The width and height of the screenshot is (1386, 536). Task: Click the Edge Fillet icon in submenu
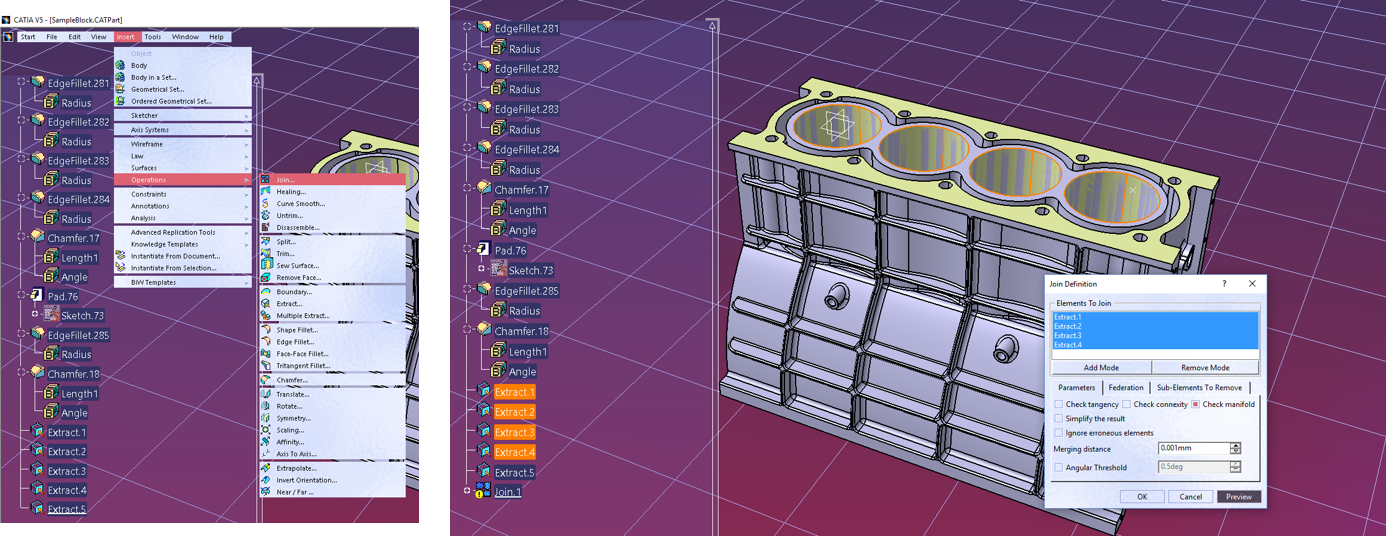[266, 342]
